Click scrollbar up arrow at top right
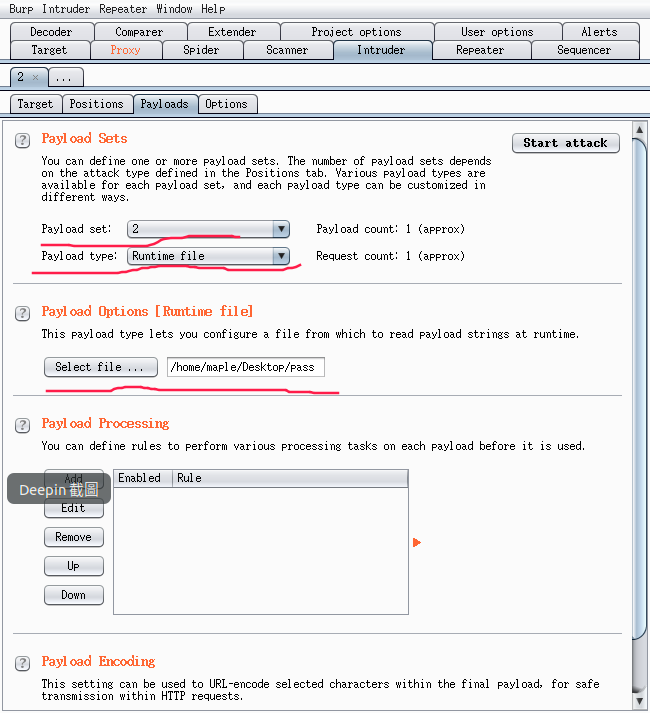 (x=640, y=130)
